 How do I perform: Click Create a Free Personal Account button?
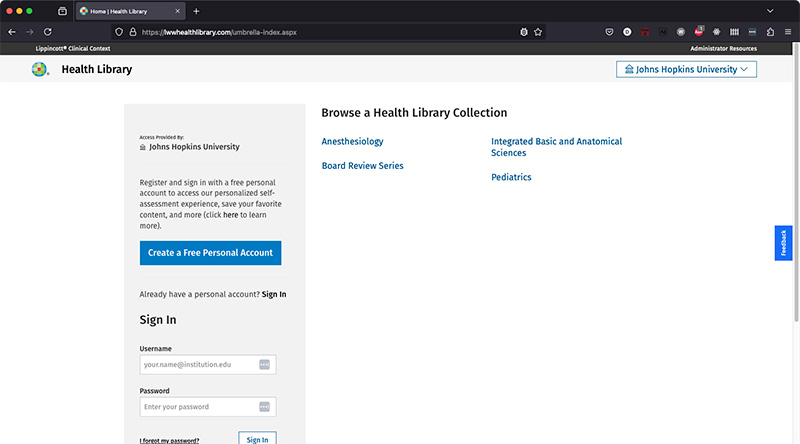[x=210, y=253]
